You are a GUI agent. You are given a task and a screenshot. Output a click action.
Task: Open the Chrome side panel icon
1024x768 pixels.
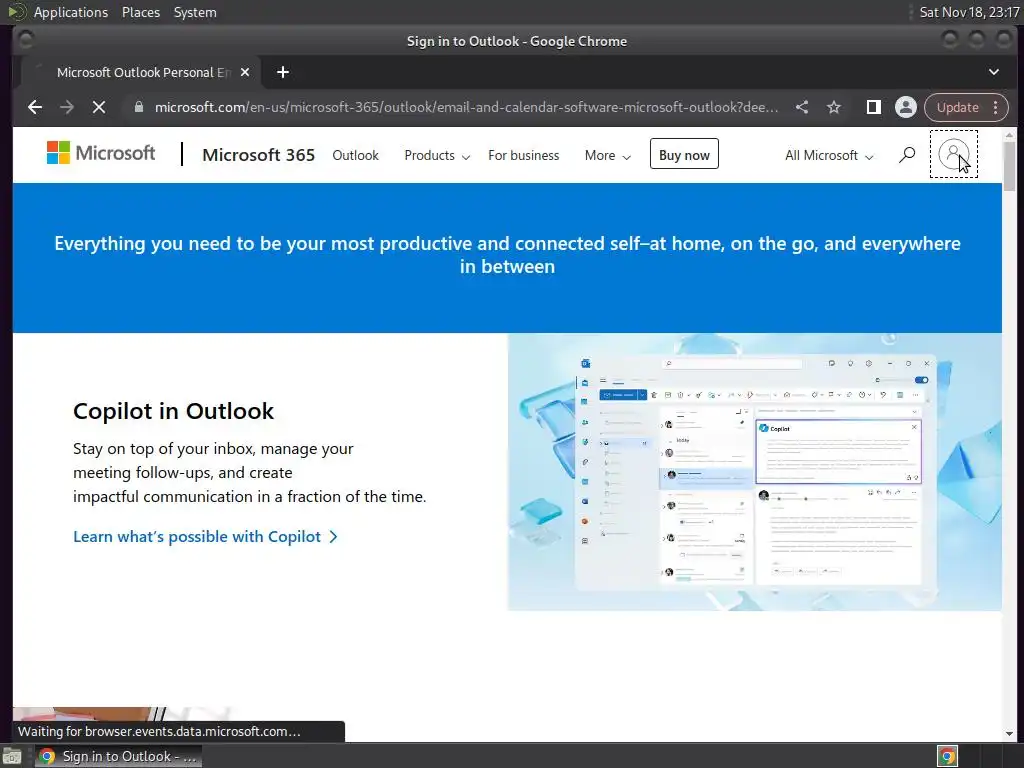(873, 107)
